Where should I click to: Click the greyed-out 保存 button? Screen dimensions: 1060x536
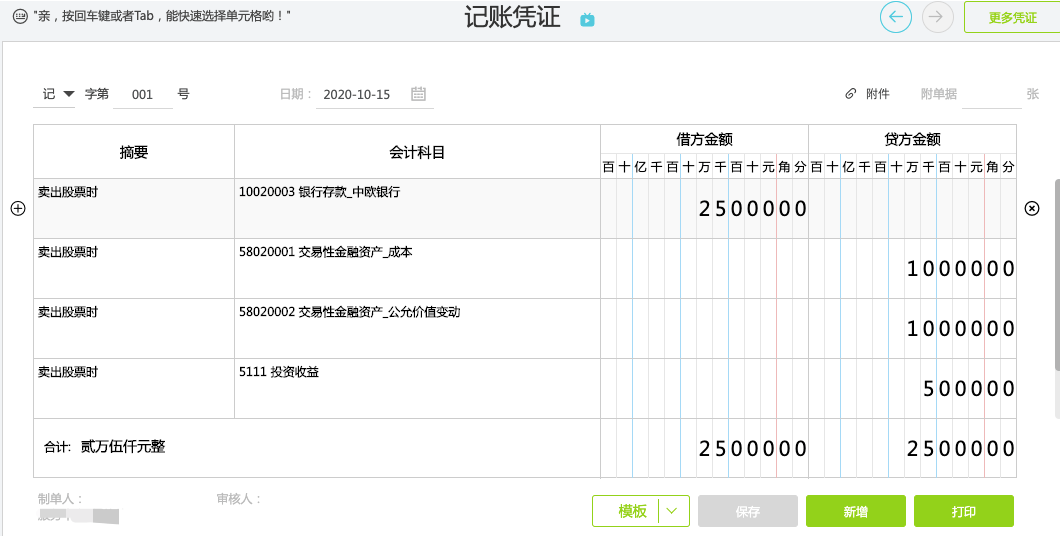click(747, 511)
